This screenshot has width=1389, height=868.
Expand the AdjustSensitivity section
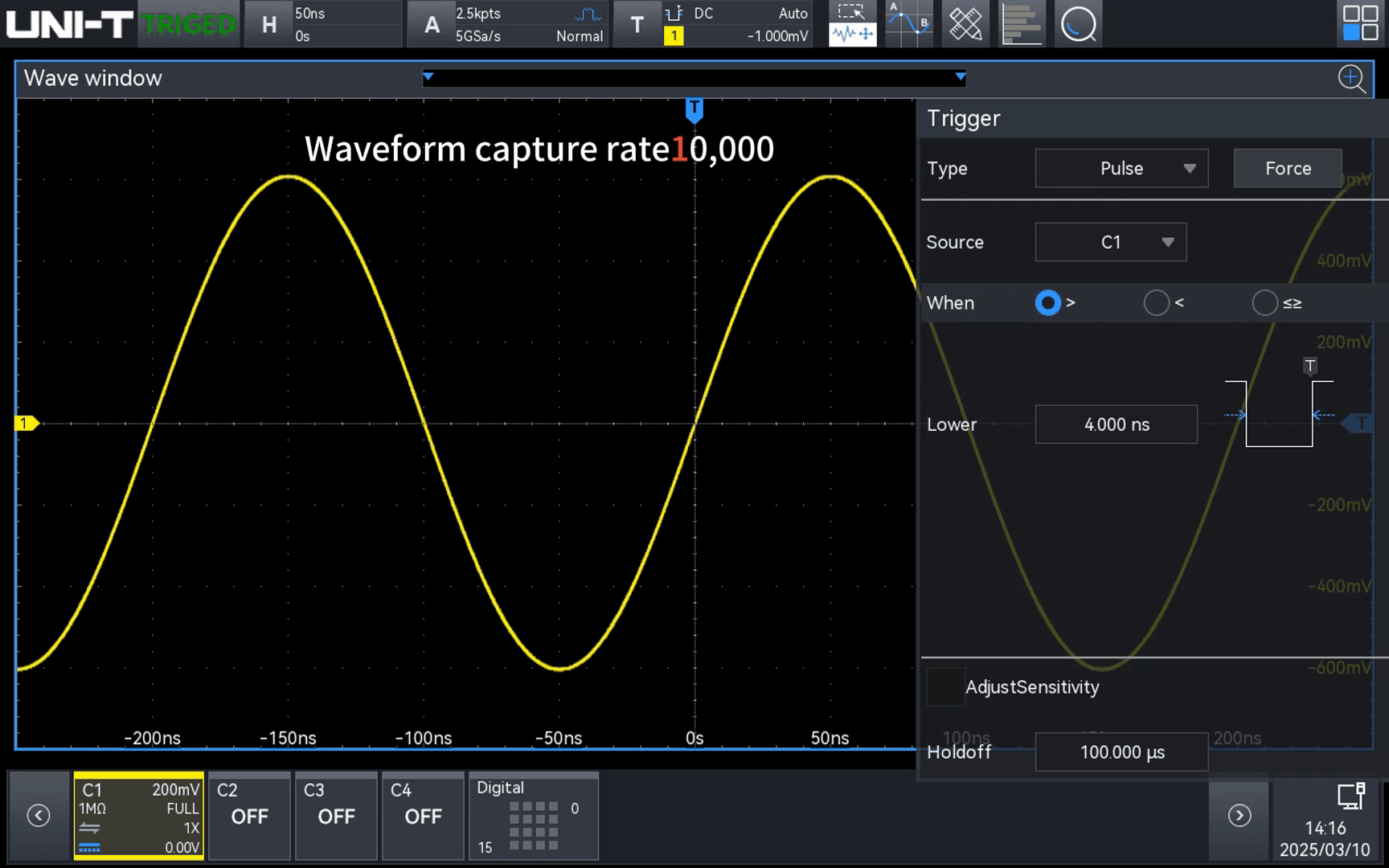(946, 687)
